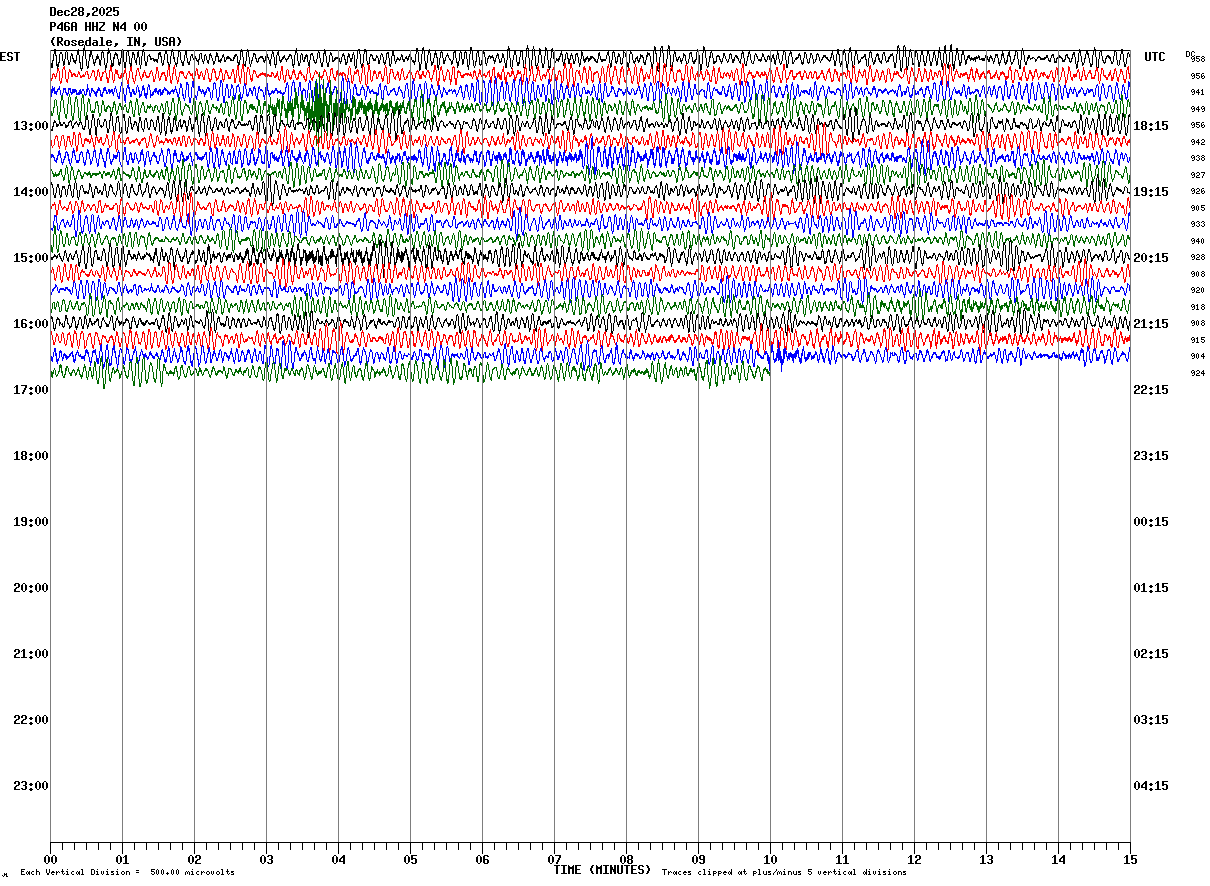The width and height of the screenshot is (1210, 886).
Task: Click the DC offset value 920
Action: (1197, 290)
